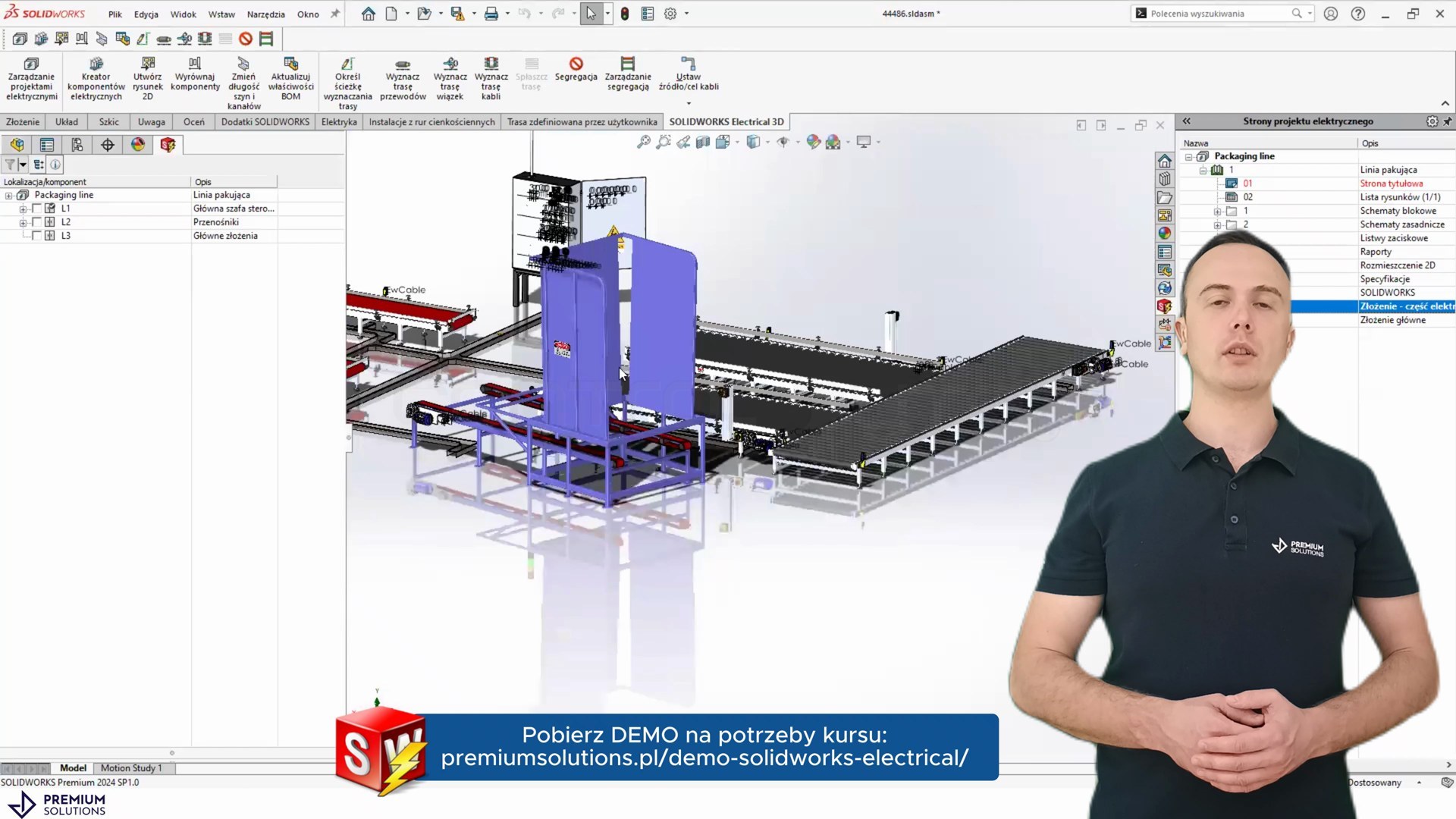Start Wyznacz trasę kabli

(491, 78)
